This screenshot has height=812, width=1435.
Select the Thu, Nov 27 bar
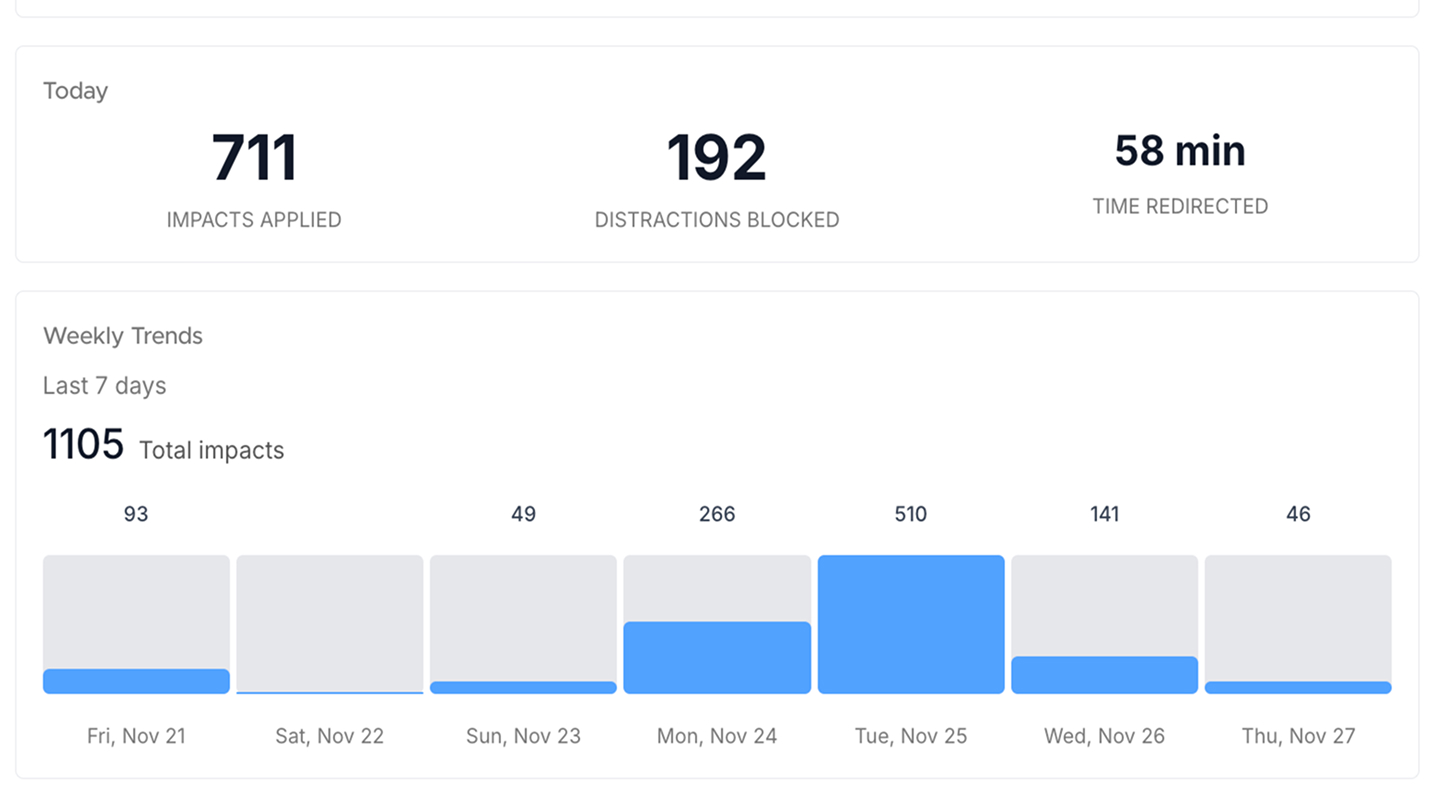tap(1297, 624)
